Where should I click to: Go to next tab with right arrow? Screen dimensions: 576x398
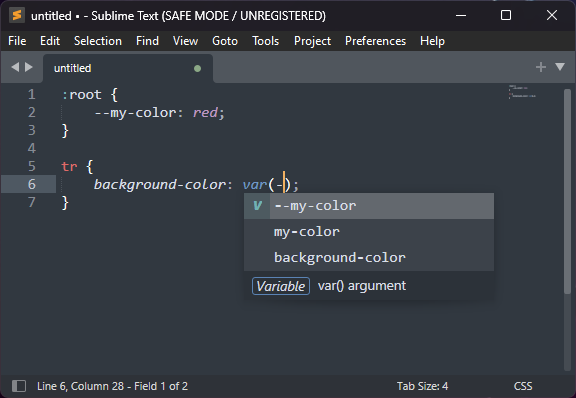(29, 67)
